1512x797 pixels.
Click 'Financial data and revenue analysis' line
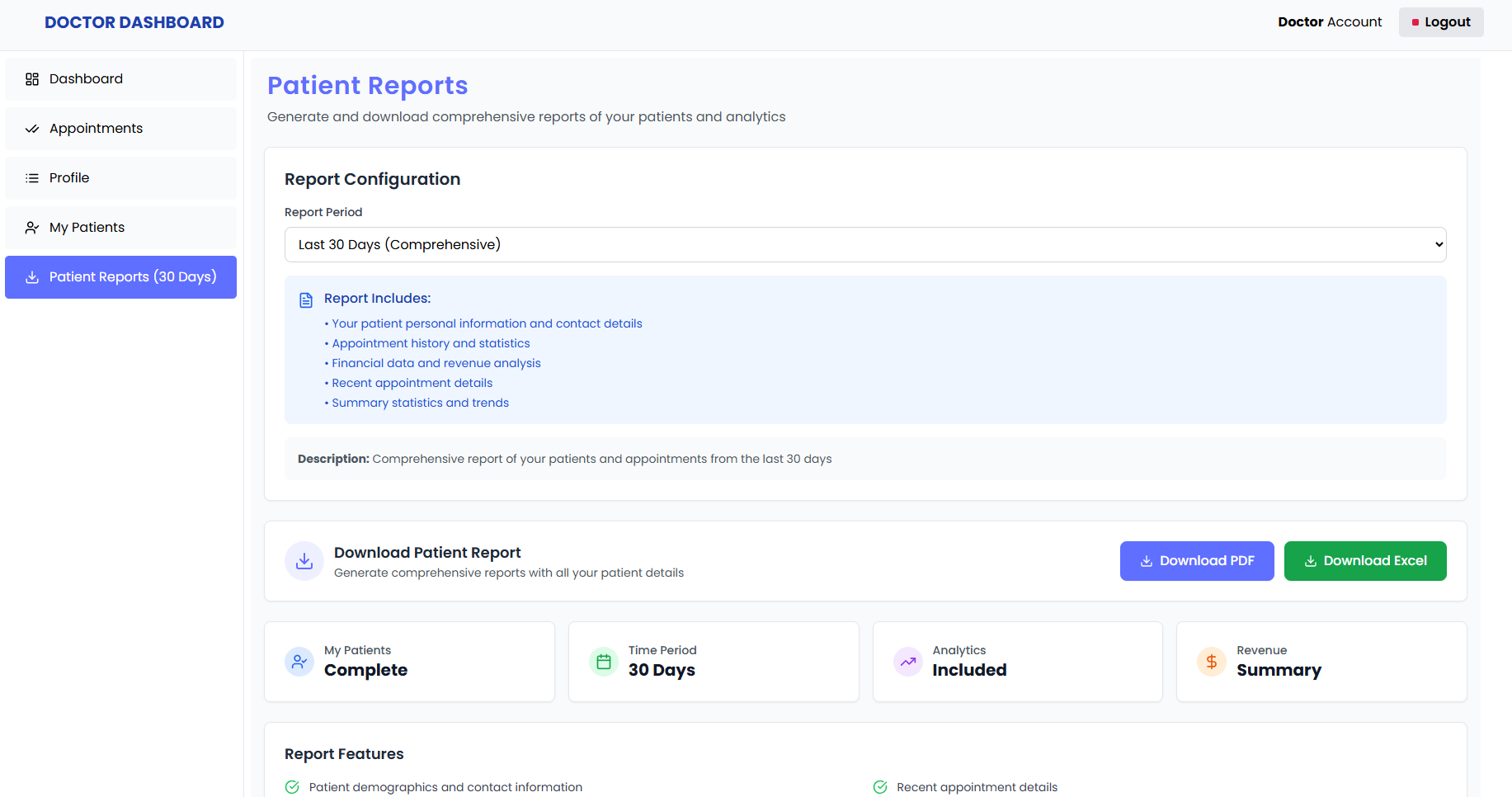[436, 363]
